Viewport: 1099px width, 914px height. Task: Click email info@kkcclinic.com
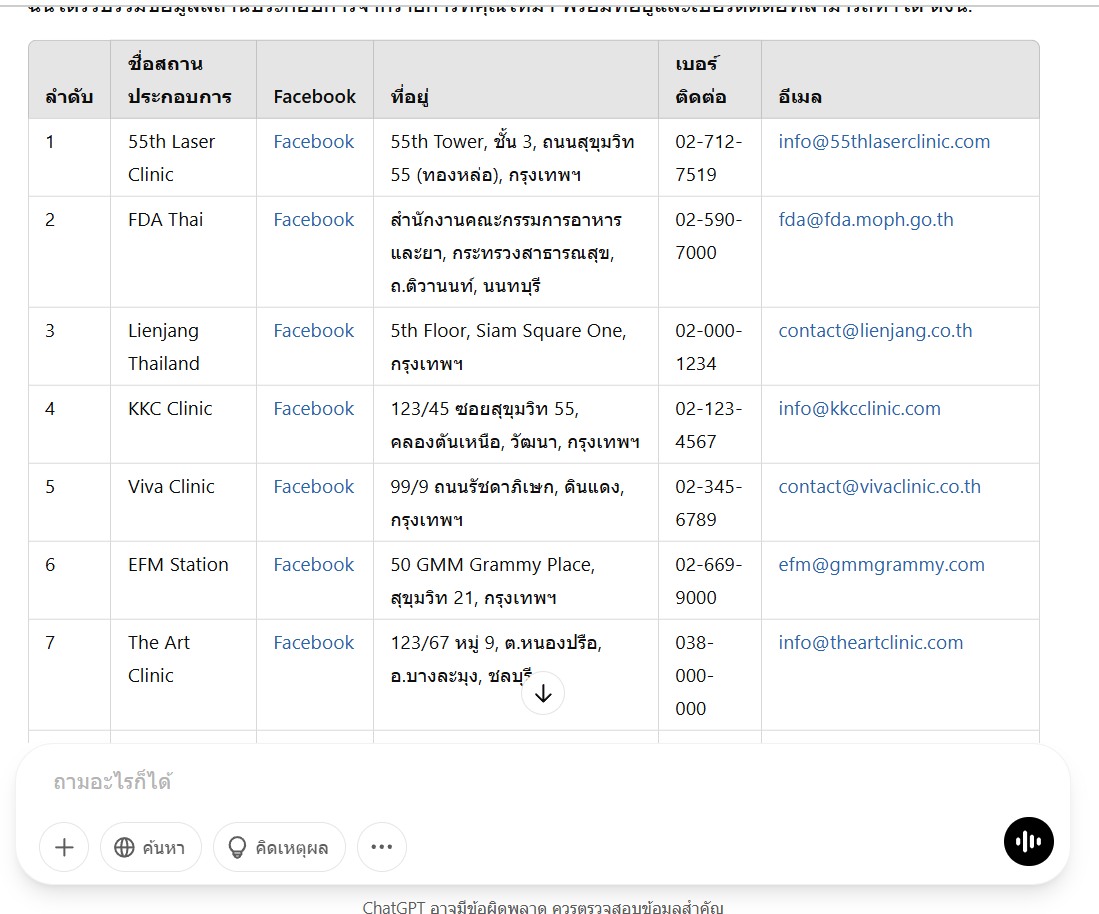click(x=859, y=409)
